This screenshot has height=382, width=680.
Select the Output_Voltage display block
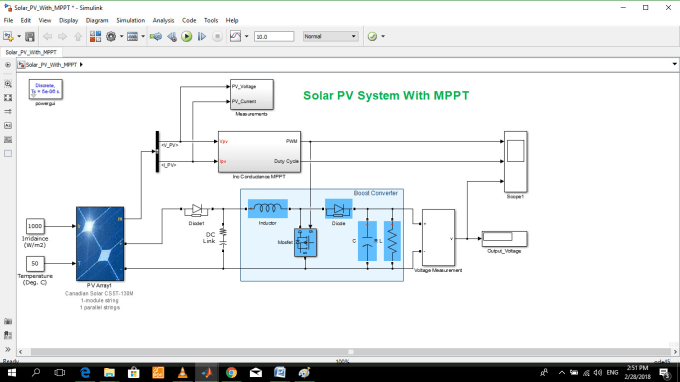tap(504, 239)
